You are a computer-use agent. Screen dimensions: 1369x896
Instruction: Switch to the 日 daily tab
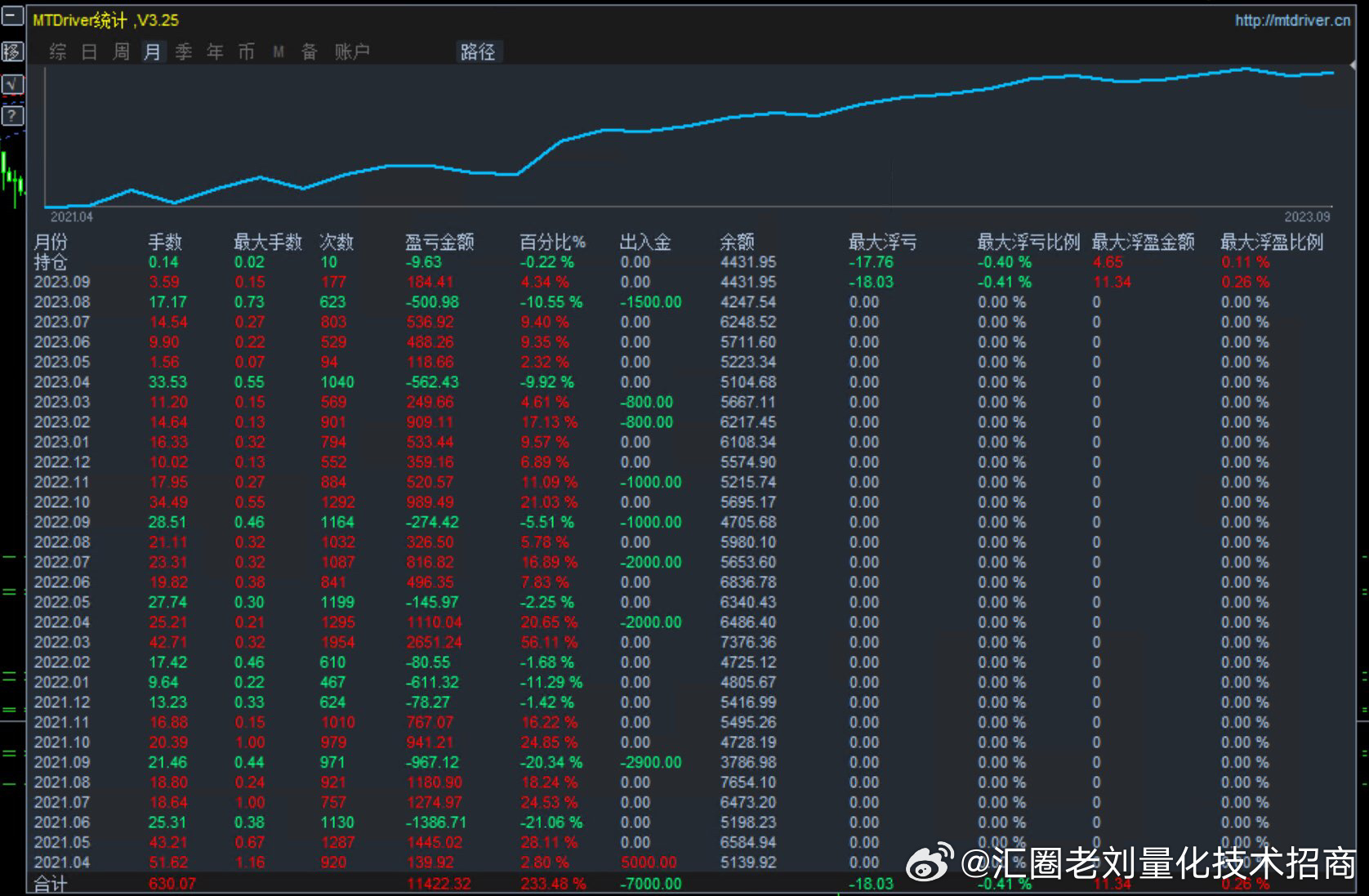point(89,52)
